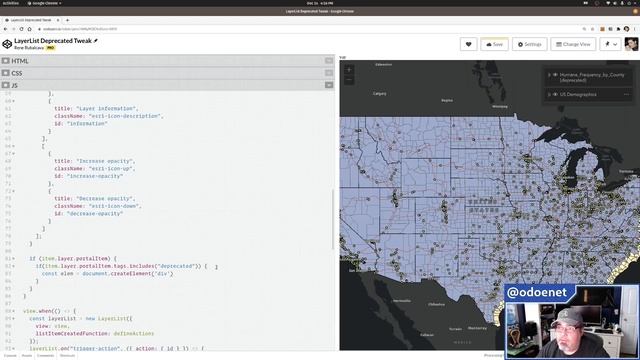640x360 pixels.
Task: Fold code at line 88 arrow
Action: [x=13, y=311]
